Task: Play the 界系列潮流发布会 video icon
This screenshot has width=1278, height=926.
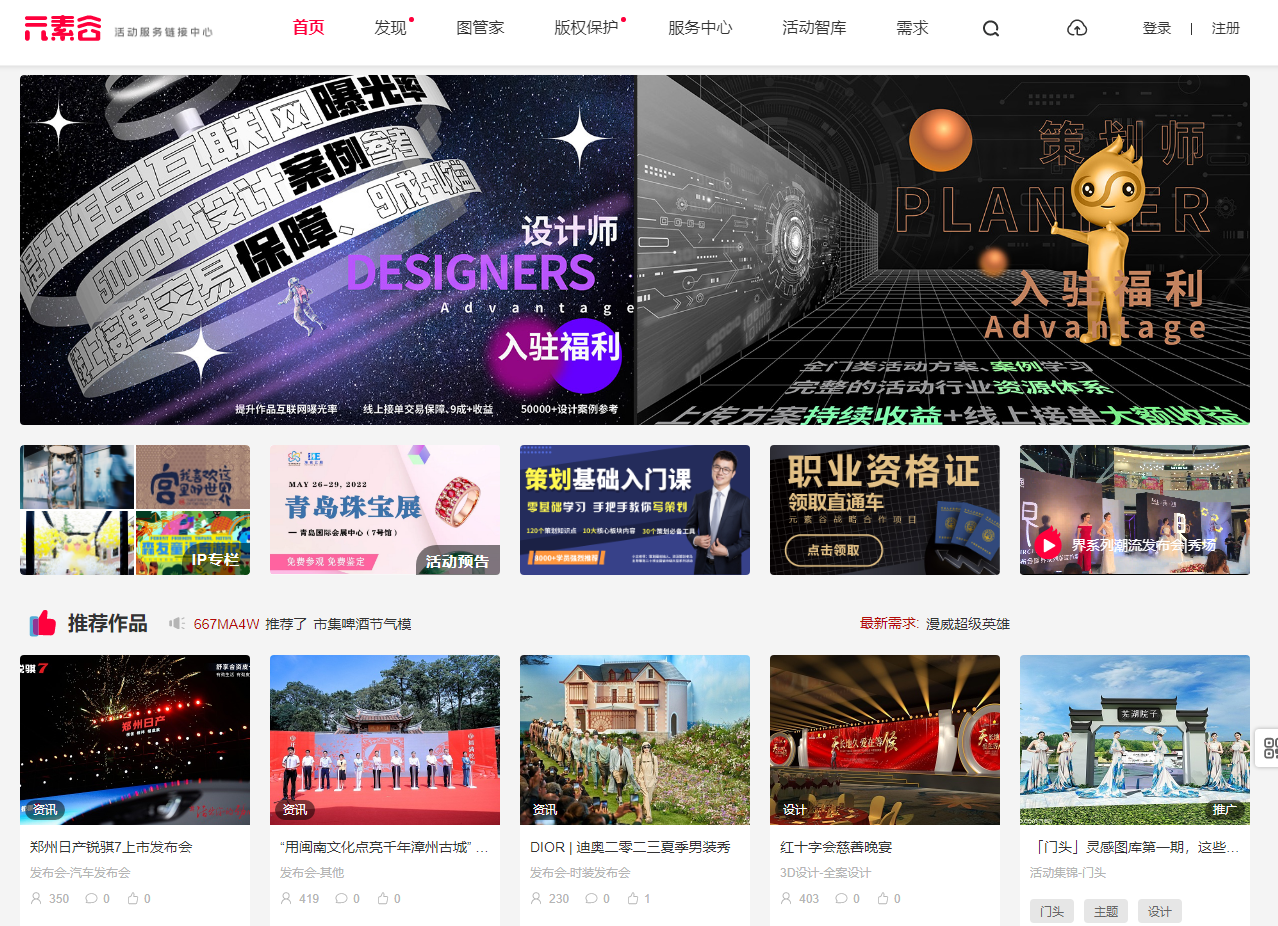Action: [x=1048, y=545]
